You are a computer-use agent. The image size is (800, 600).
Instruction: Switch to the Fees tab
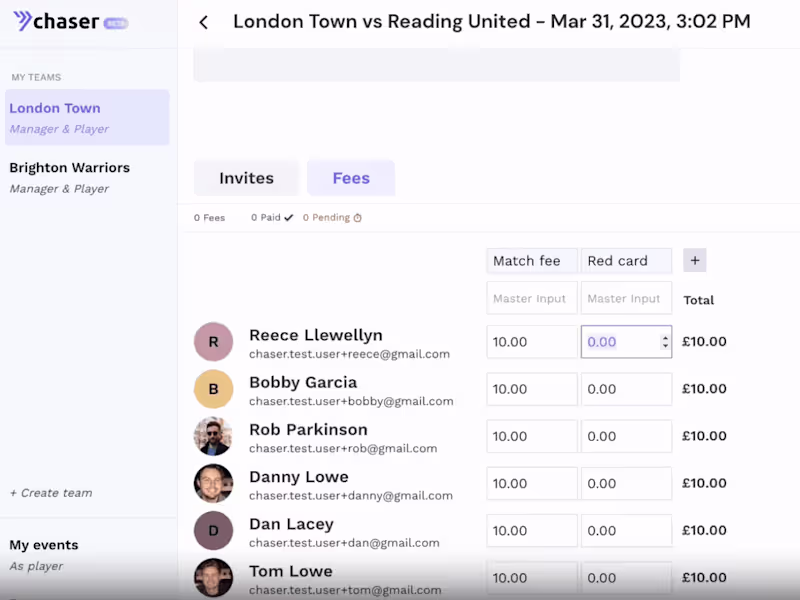click(351, 178)
